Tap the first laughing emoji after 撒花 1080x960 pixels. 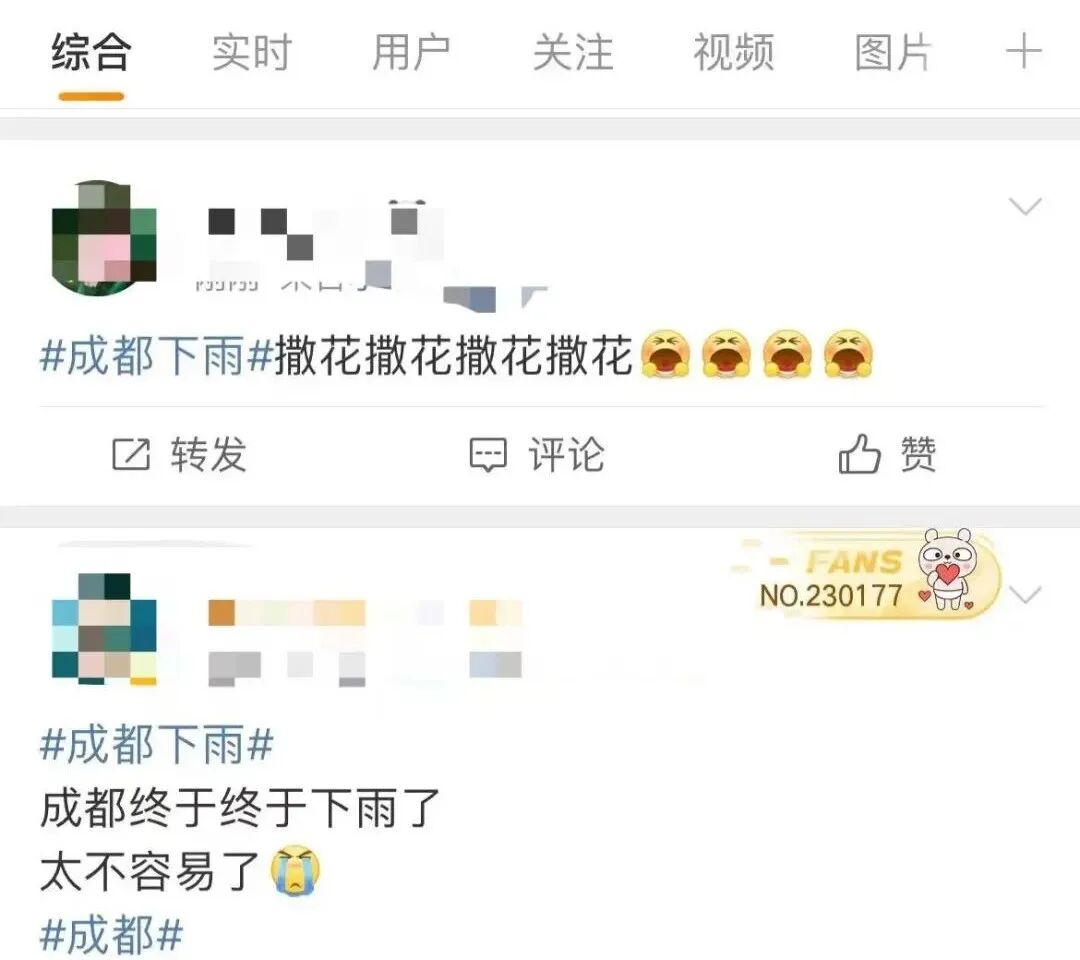(665, 354)
